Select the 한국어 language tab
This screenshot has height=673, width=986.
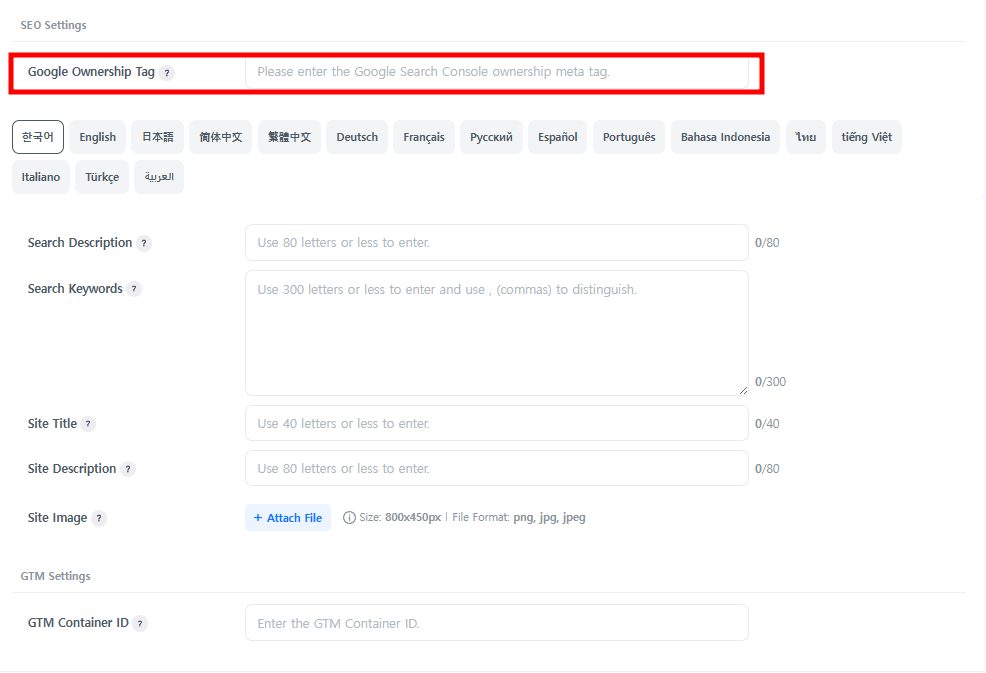(38, 137)
